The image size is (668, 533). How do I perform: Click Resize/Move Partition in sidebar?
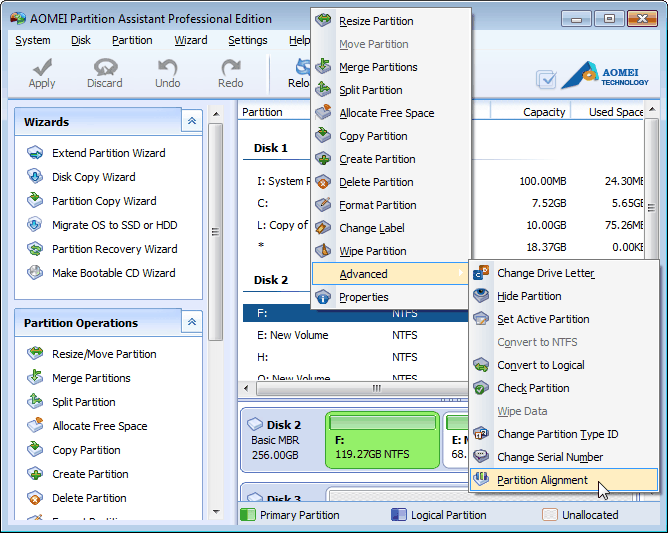(x=104, y=354)
